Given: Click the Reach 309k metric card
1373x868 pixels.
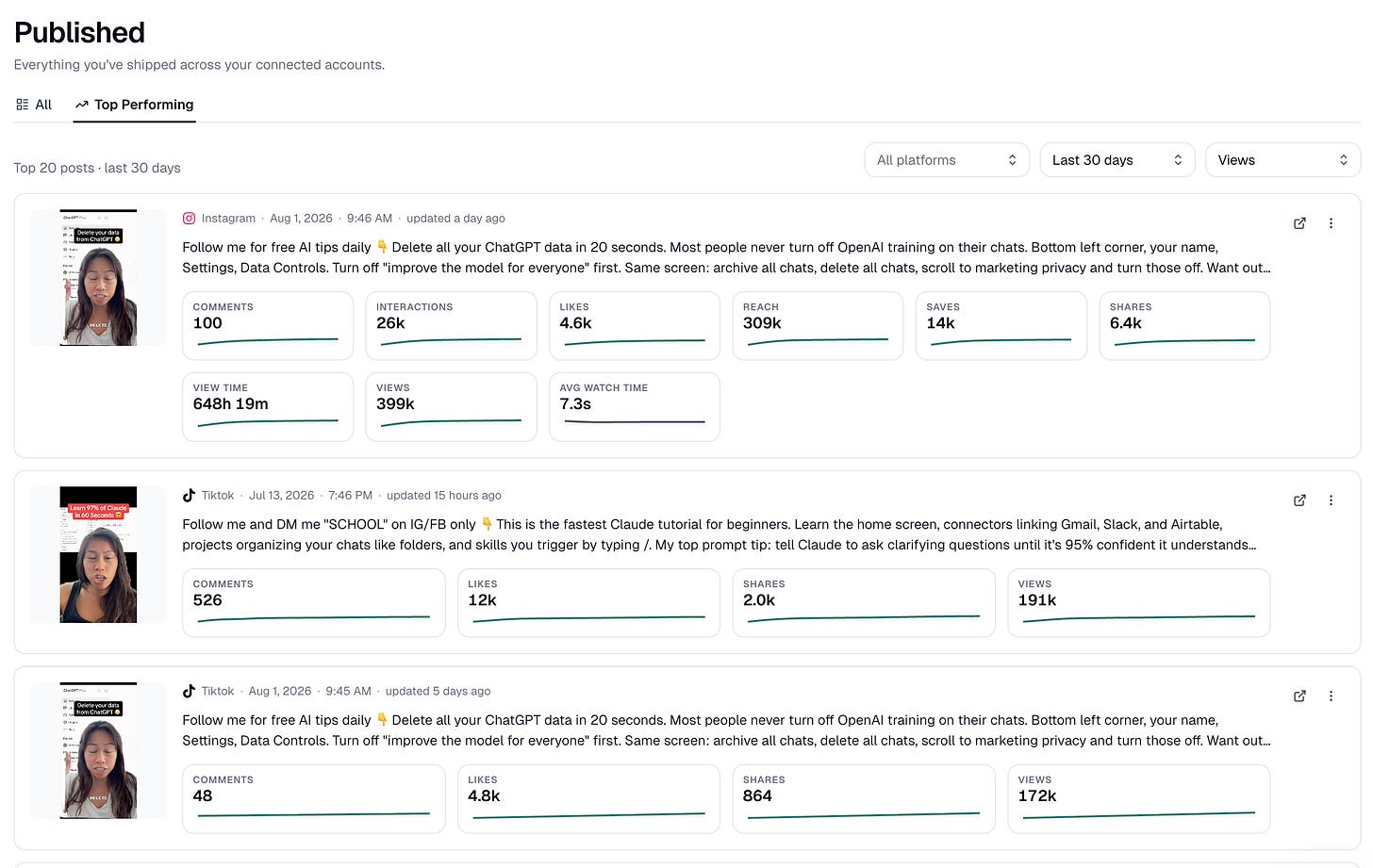Looking at the screenshot, I should (x=818, y=326).
